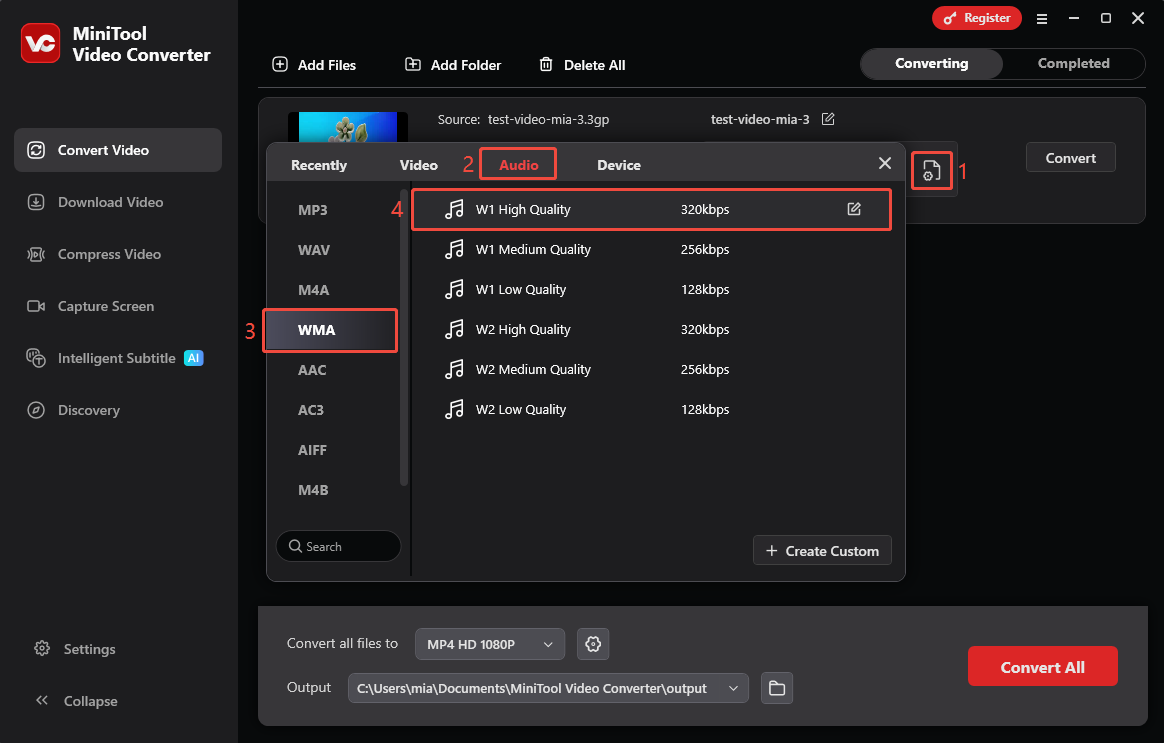Click the output format selection icon
This screenshot has height=743, width=1164.
click(931, 171)
